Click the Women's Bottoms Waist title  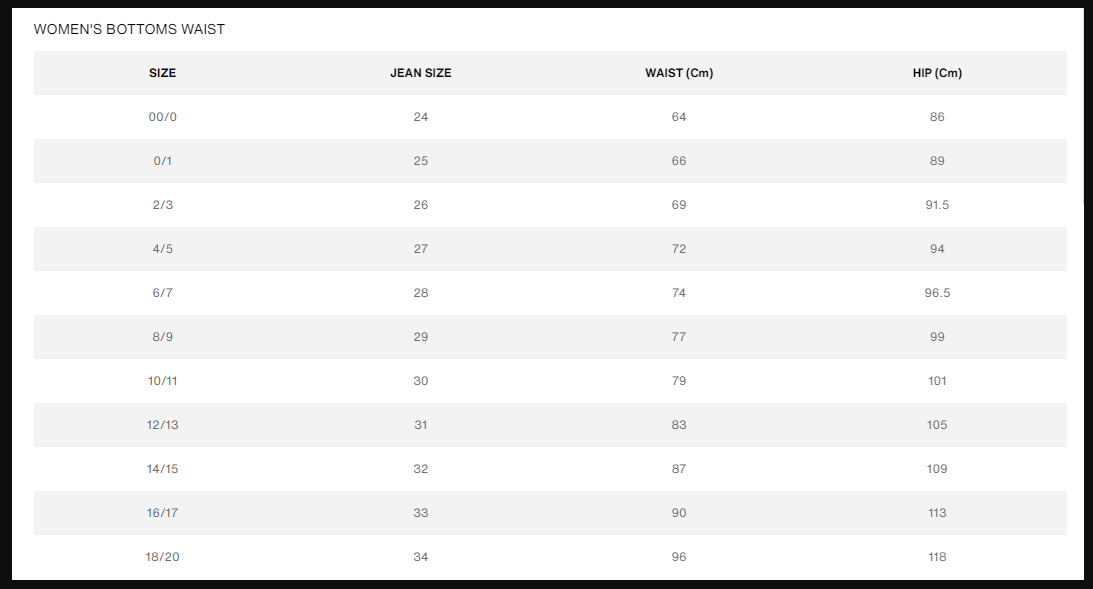(x=129, y=29)
